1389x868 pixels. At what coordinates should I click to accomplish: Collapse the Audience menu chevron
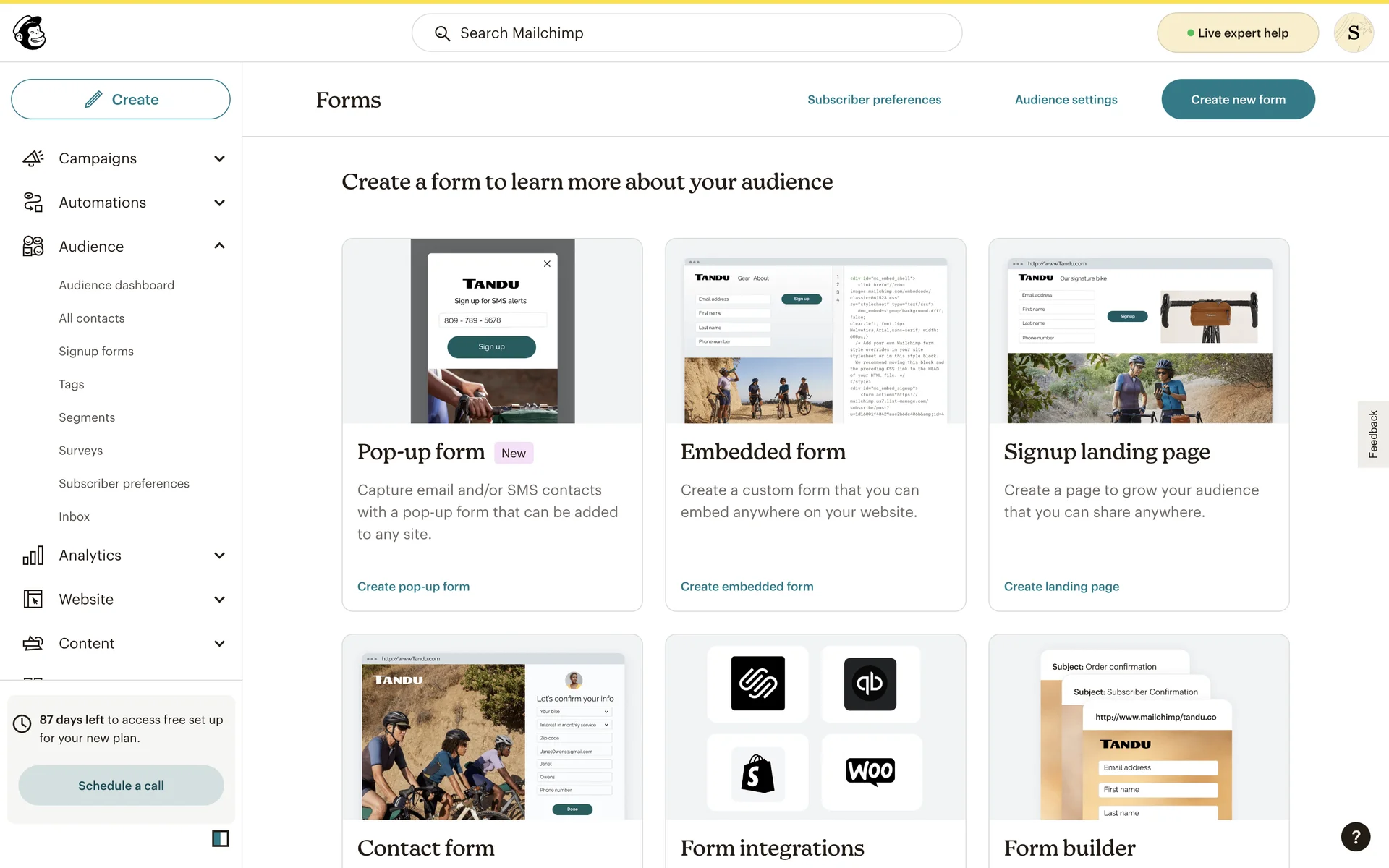(x=219, y=247)
